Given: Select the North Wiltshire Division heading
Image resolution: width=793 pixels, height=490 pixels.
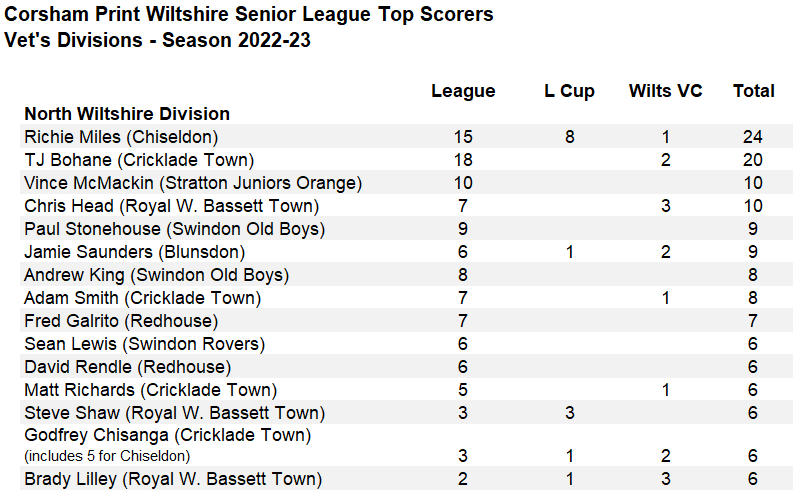Looking at the screenshot, I should point(127,114).
